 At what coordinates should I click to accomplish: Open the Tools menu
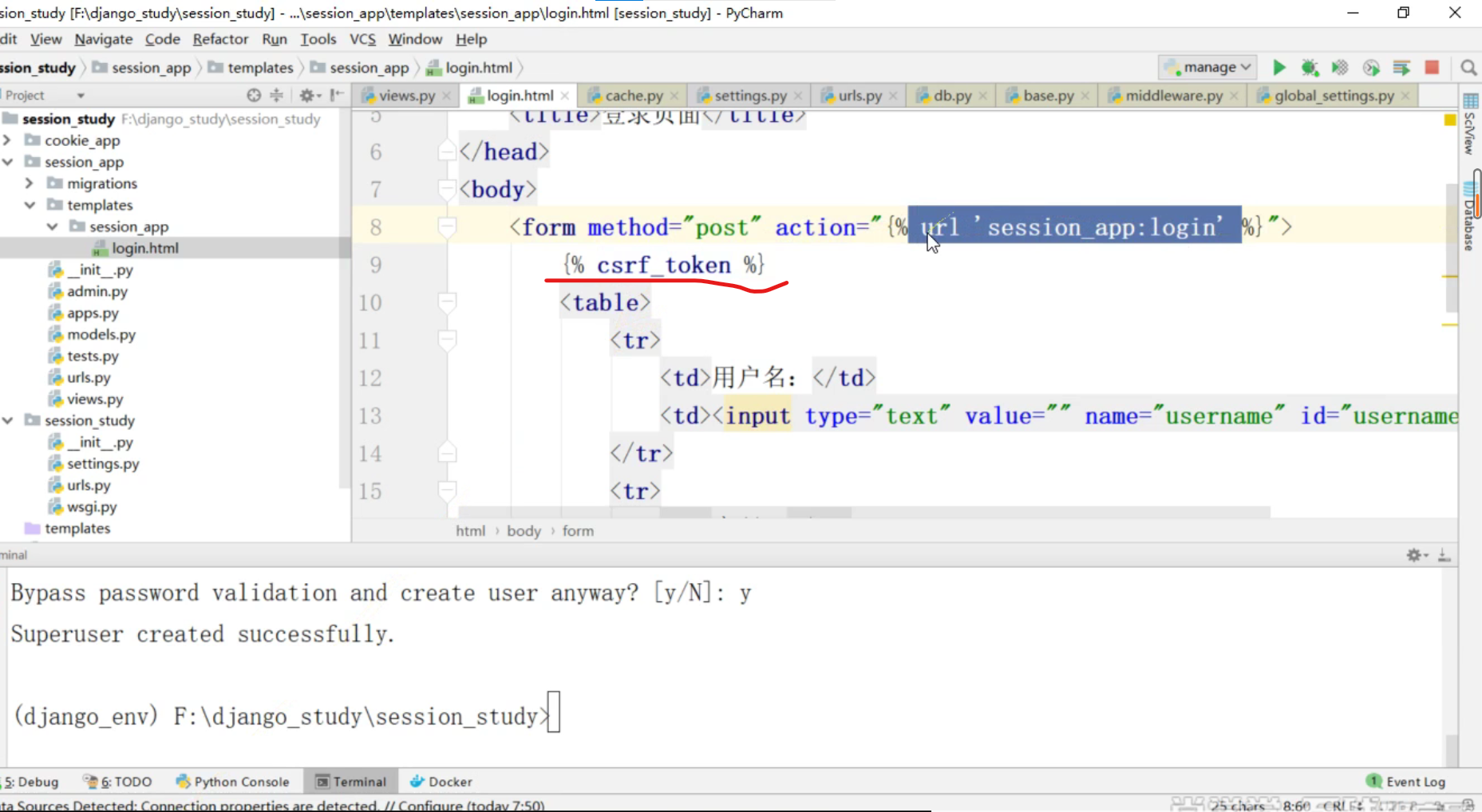coord(318,39)
